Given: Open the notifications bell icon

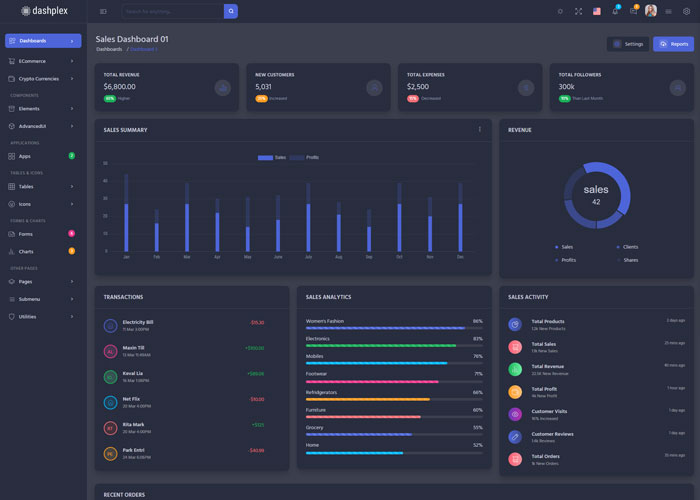Looking at the screenshot, I should (615, 11).
